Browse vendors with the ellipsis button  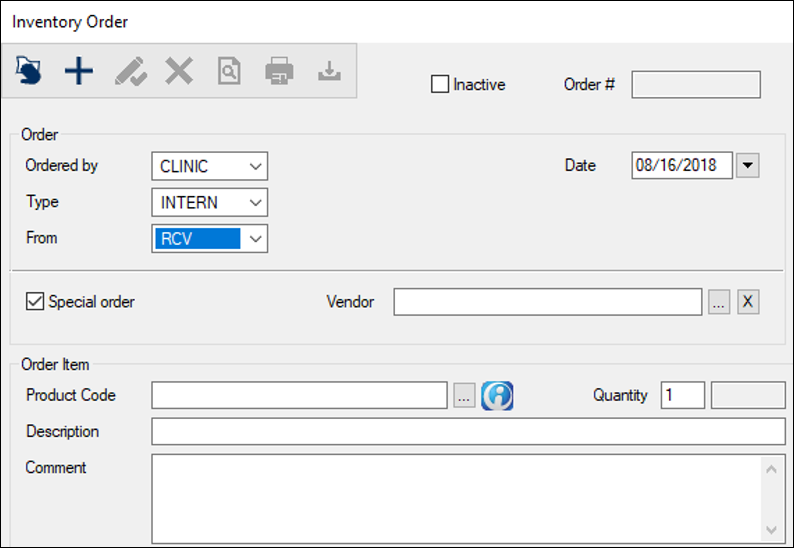pos(719,302)
